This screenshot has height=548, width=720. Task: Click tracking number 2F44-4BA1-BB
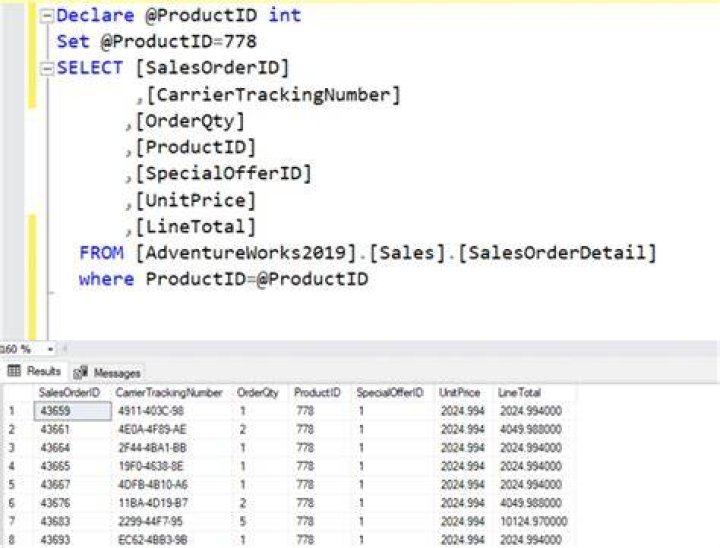point(152,448)
